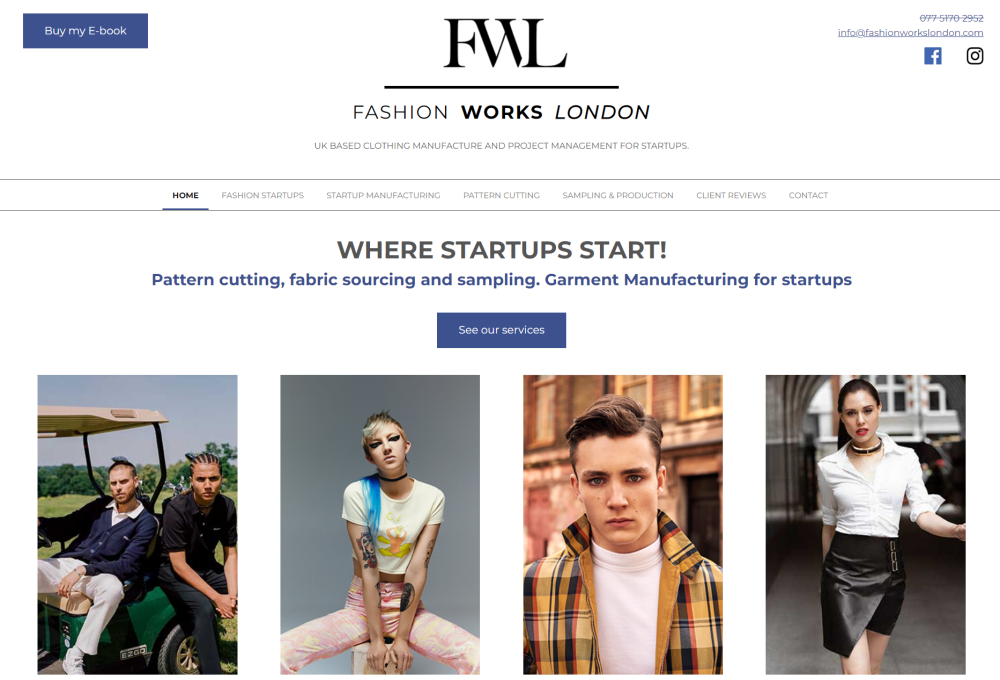This screenshot has height=680, width=1000.
Task: Click the 077 5170 2952 phone number
Action: coord(952,18)
